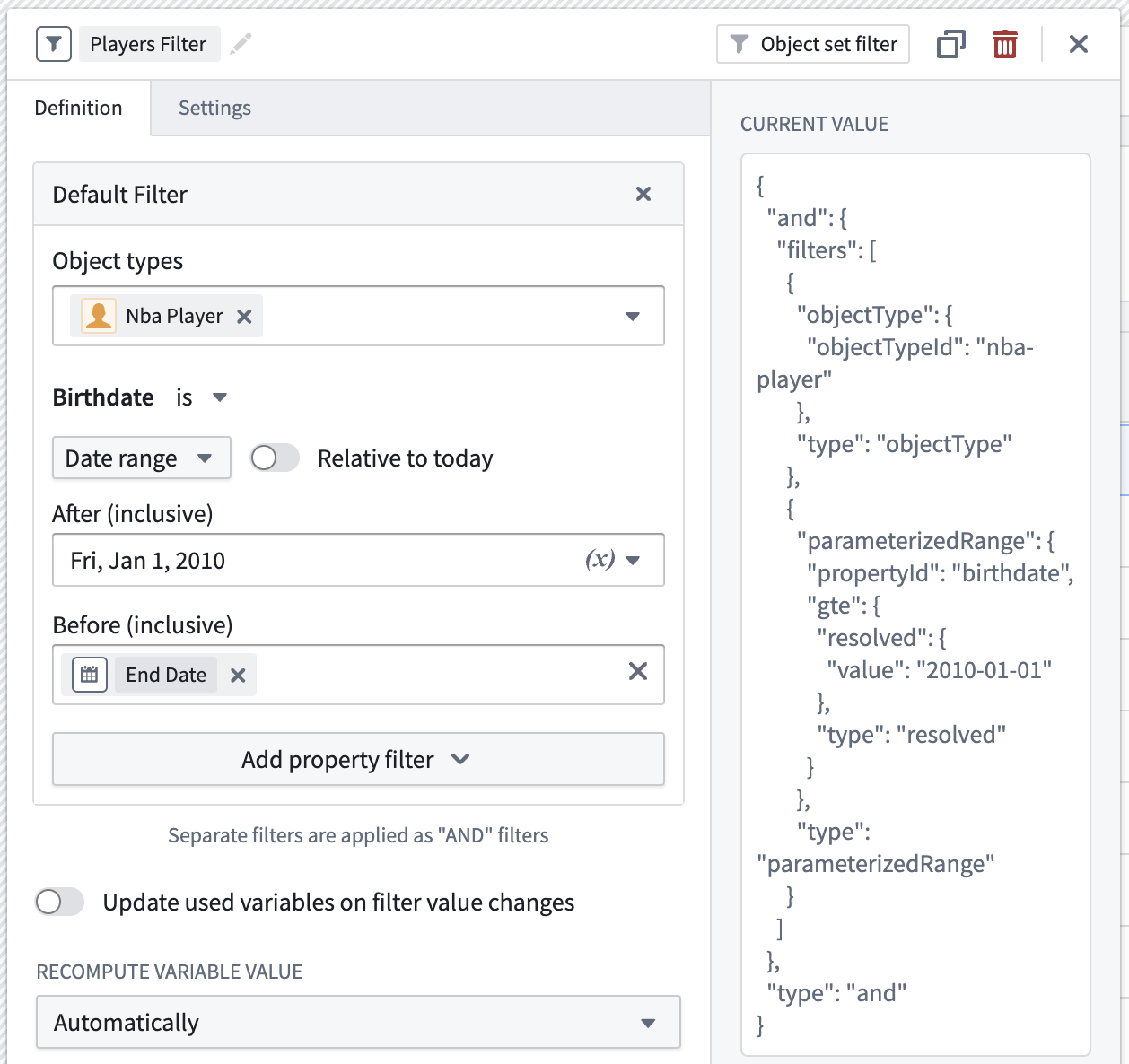This screenshot has width=1129, height=1064.
Task: Click the Birthdate property label
Action: [x=103, y=397]
